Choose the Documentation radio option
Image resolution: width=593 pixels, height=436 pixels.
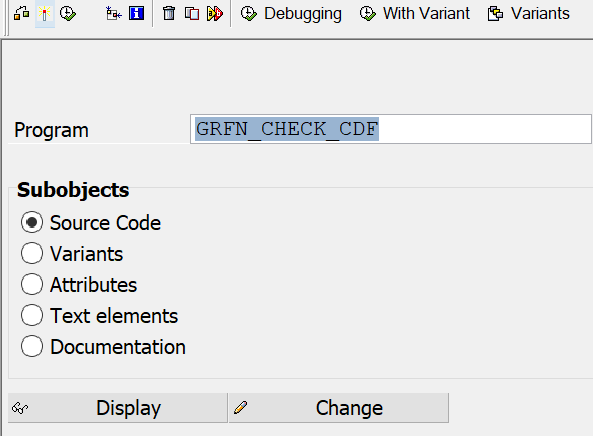pos(32,346)
